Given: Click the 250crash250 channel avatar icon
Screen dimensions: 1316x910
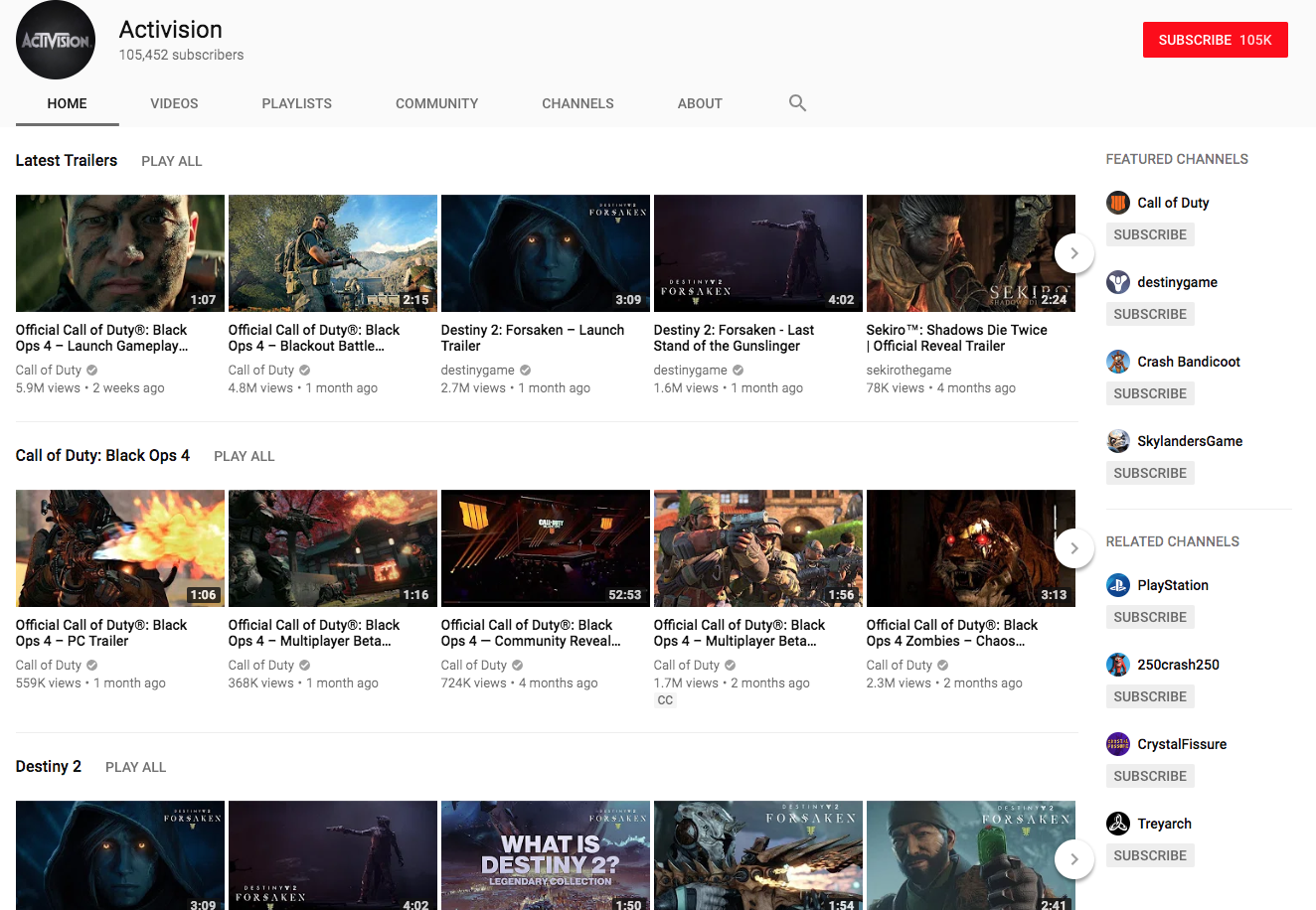Looking at the screenshot, I should tap(1118, 665).
